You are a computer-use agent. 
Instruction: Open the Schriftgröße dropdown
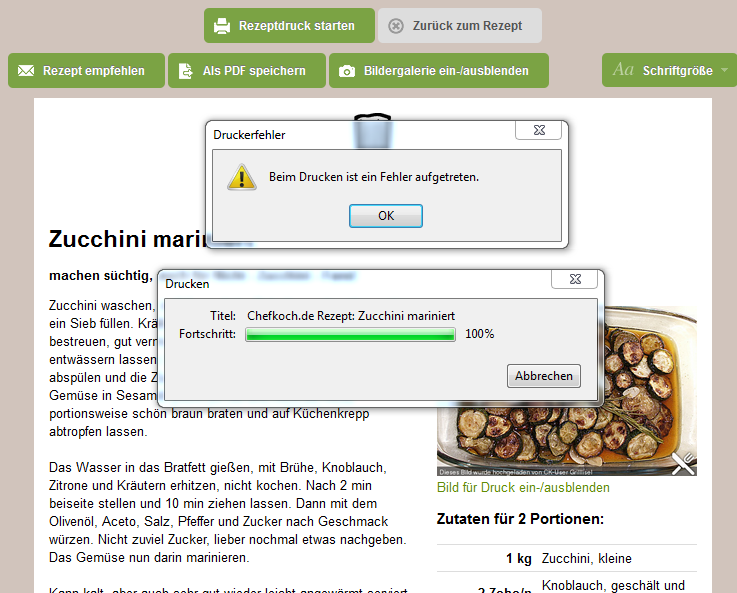[669, 70]
